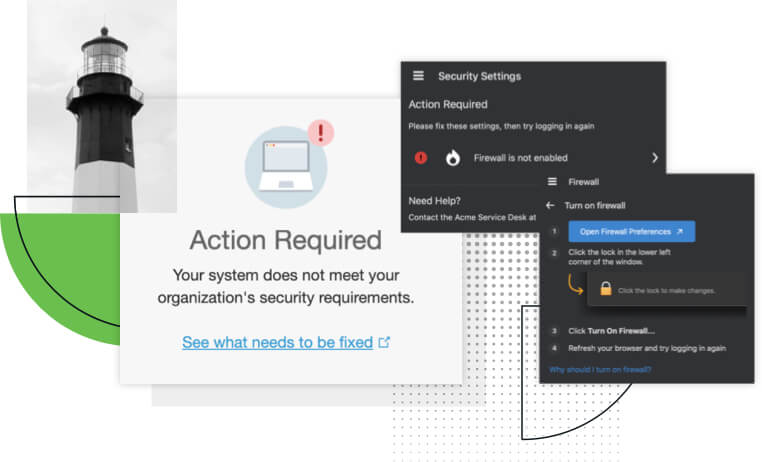Open 'Why should I turn on firewall?' link
The width and height of the screenshot is (762, 462).
(x=600, y=369)
